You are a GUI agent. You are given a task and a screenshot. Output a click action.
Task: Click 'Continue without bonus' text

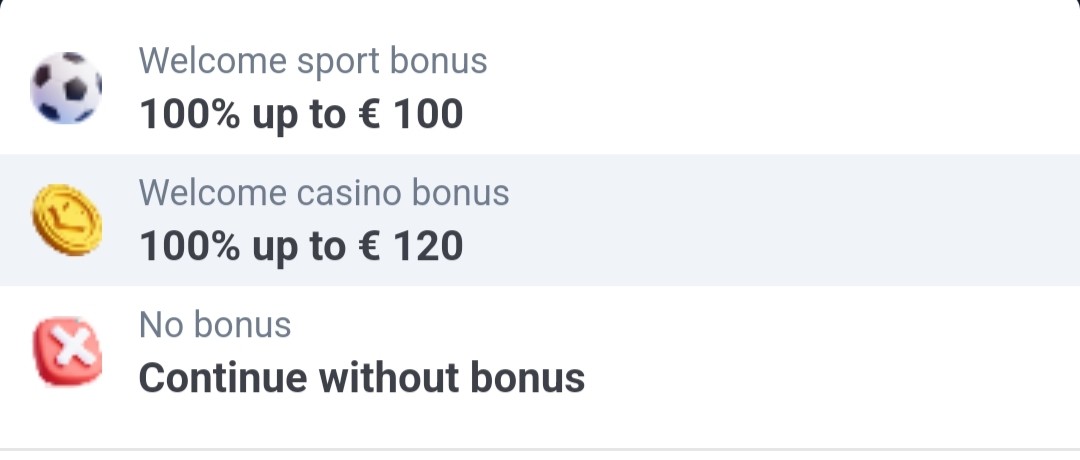(362, 377)
